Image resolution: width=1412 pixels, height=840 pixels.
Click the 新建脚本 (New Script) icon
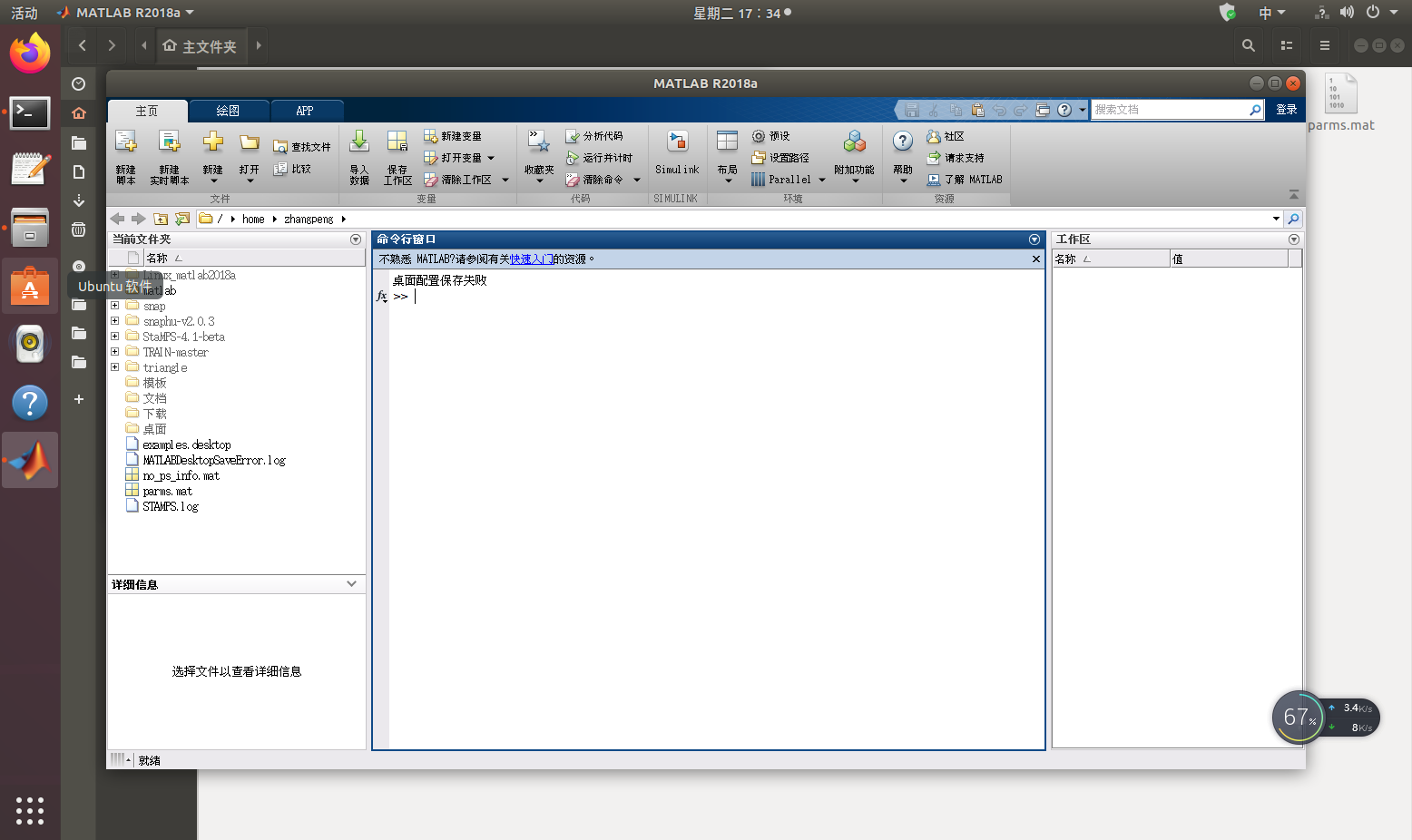(x=125, y=142)
